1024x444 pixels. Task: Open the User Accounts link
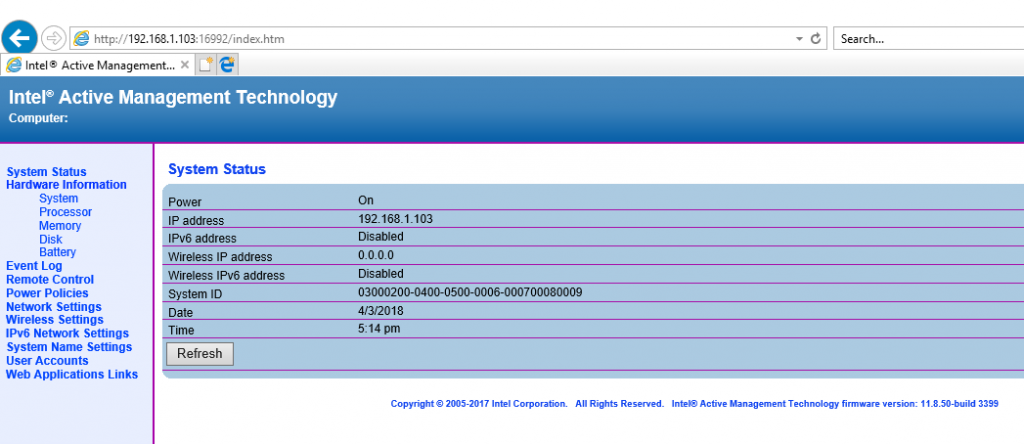point(47,361)
